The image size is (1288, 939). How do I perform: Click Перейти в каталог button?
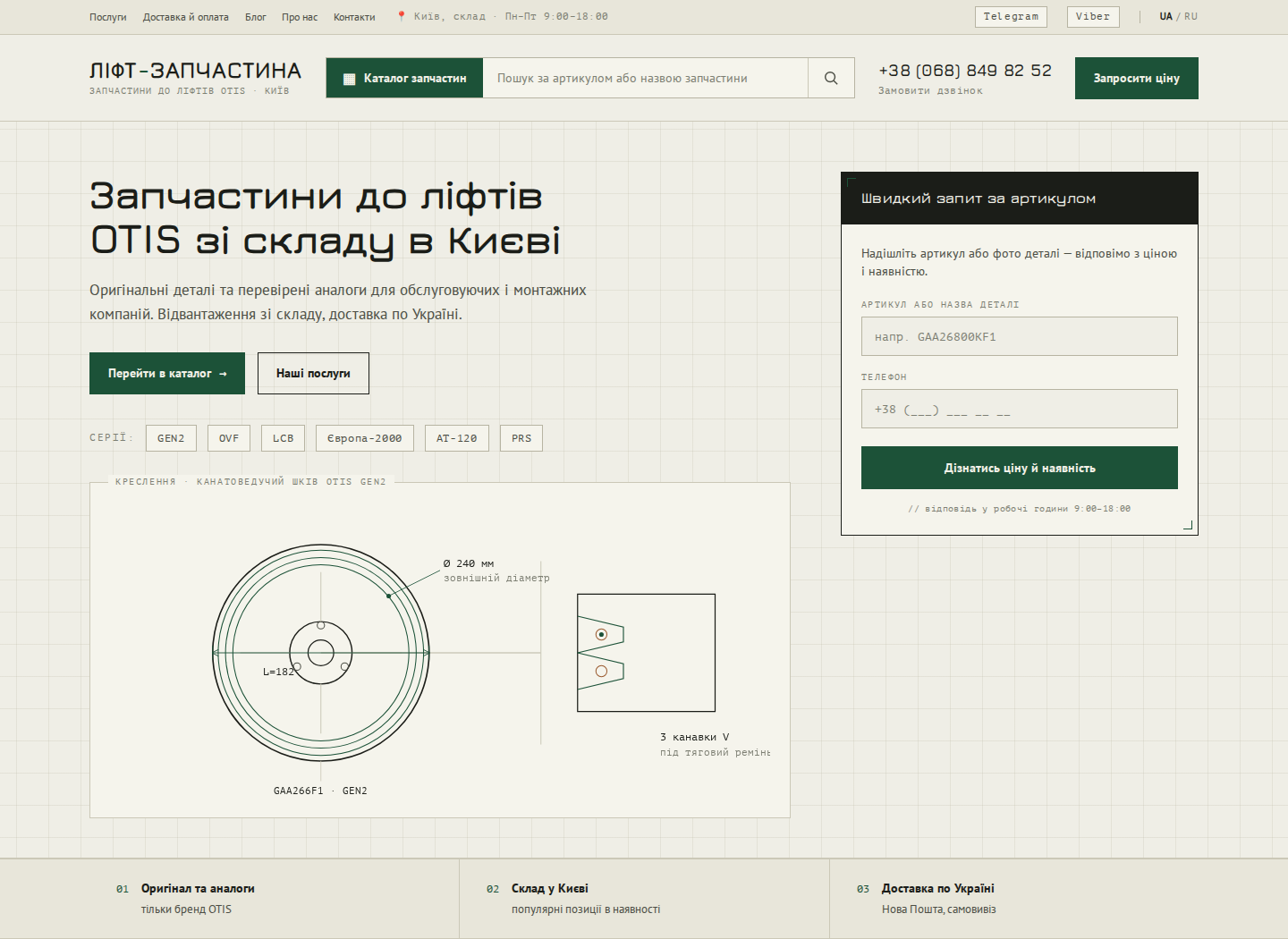pos(167,373)
